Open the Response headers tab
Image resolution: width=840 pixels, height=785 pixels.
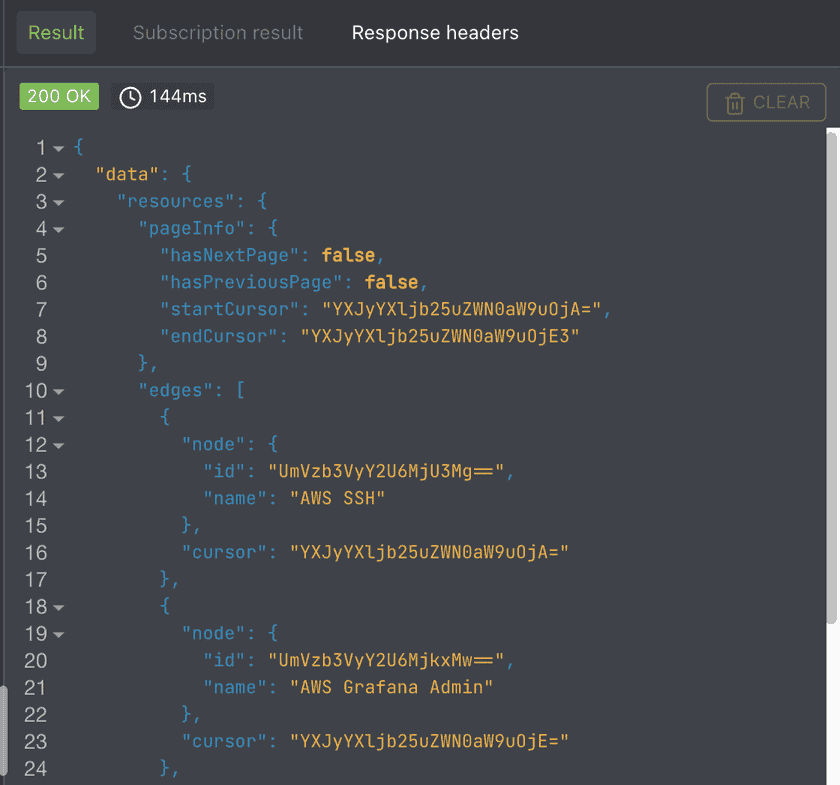point(435,33)
